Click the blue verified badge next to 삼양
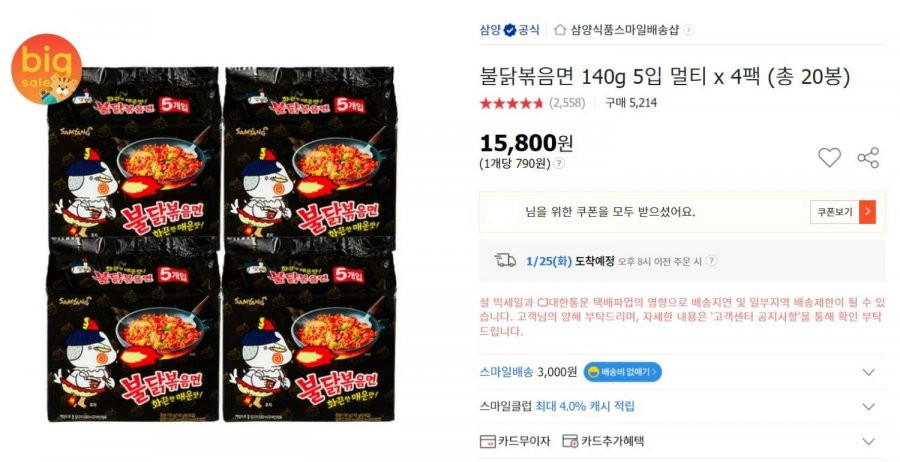 pos(510,30)
